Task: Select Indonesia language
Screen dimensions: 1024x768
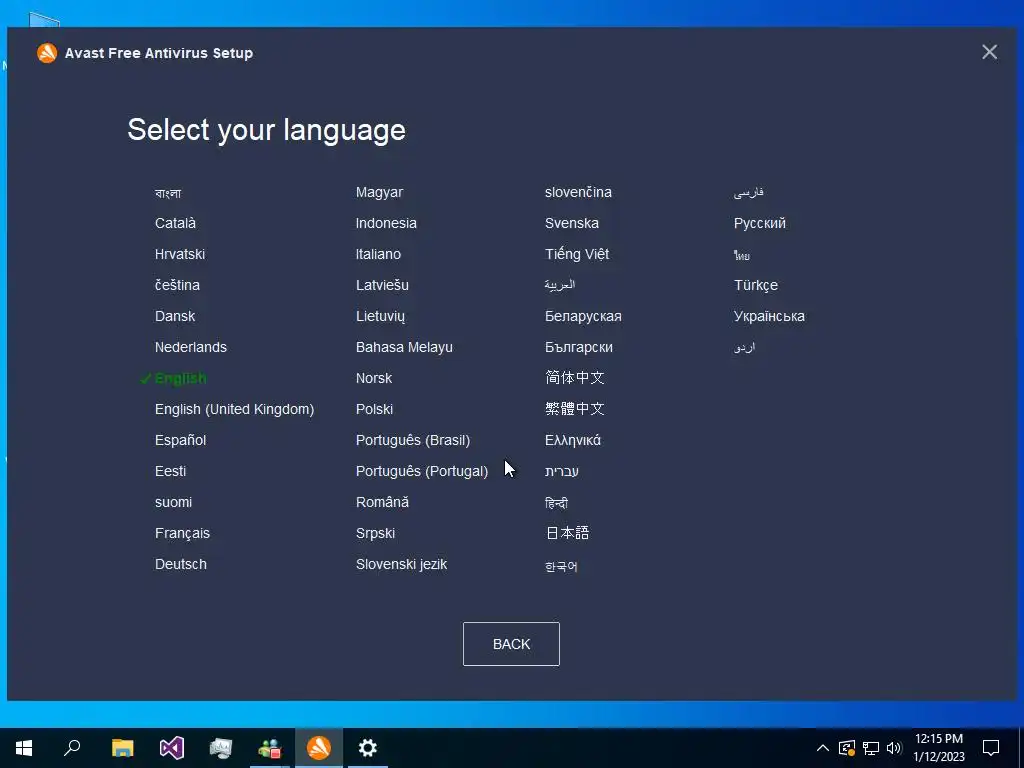Action: click(386, 223)
